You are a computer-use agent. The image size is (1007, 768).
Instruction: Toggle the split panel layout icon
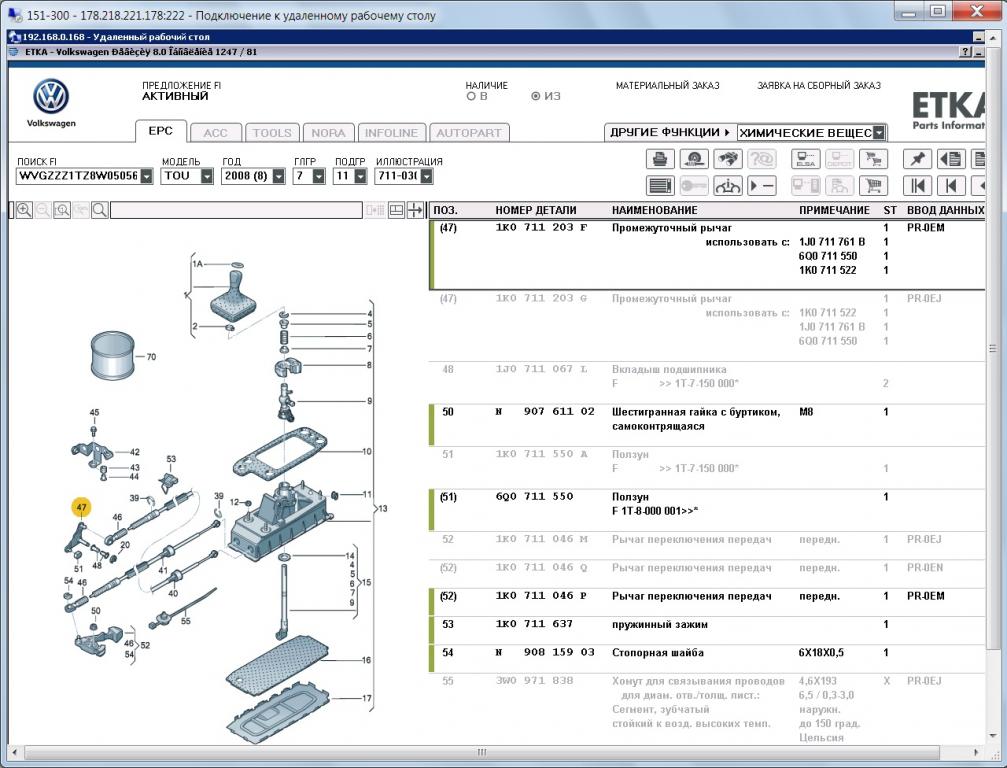point(396,210)
